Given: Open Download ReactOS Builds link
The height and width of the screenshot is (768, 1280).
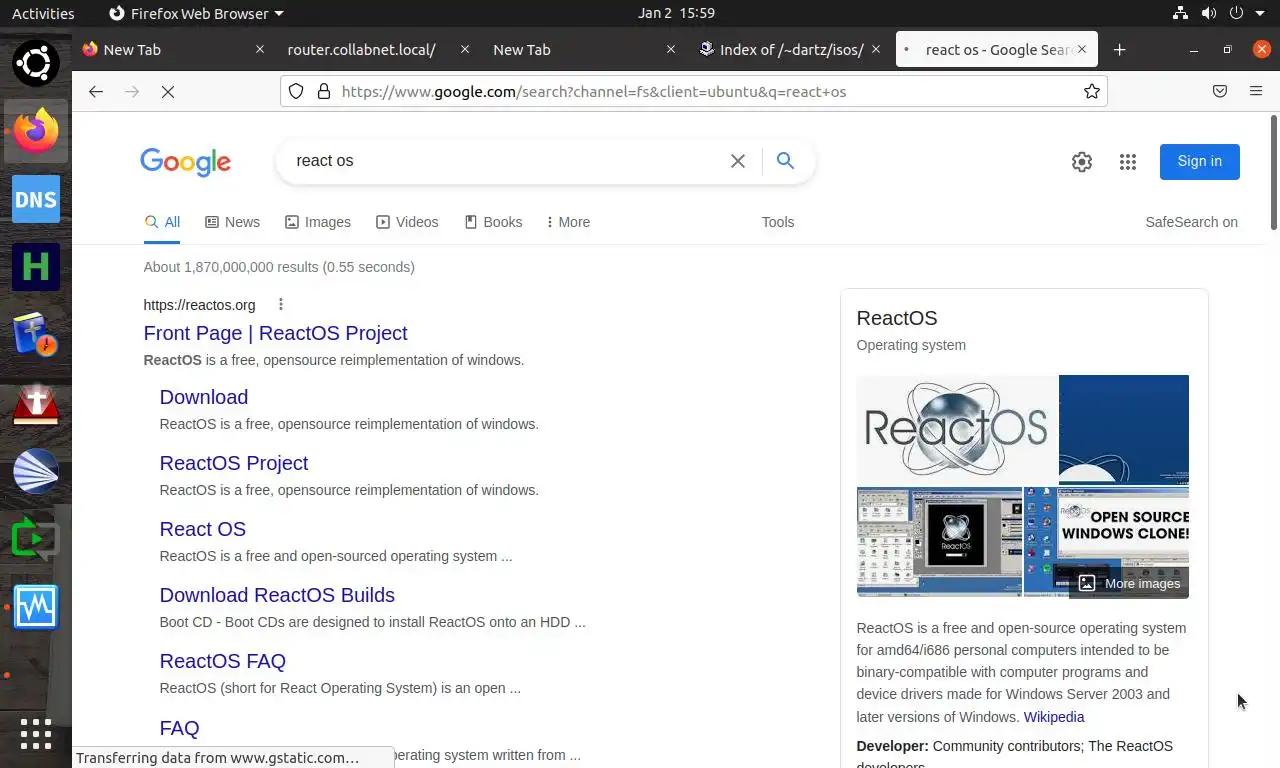Looking at the screenshot, I should point(277,595).
